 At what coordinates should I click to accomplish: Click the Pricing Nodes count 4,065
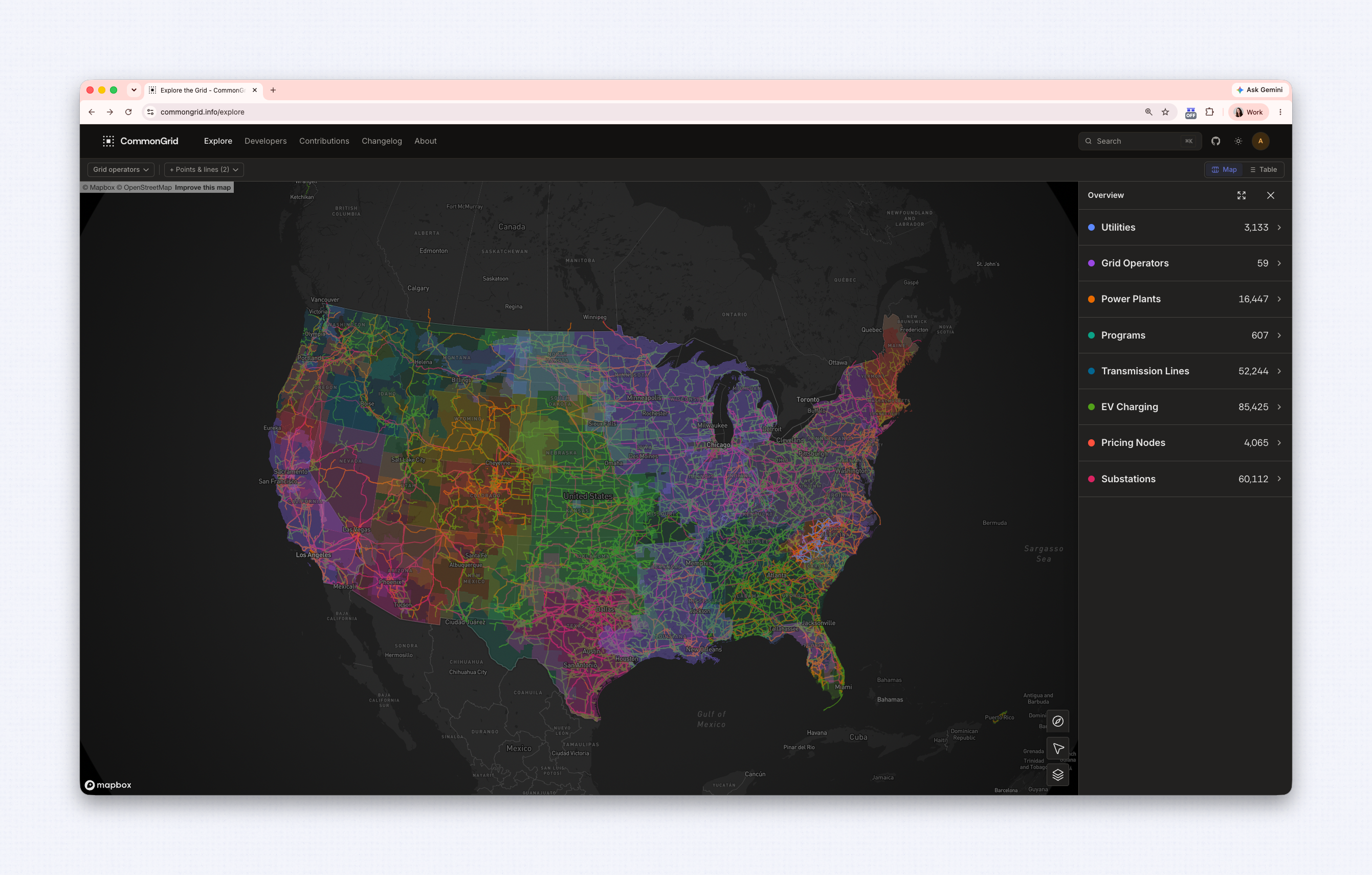pyautogui.click(x=1256, y=443)
